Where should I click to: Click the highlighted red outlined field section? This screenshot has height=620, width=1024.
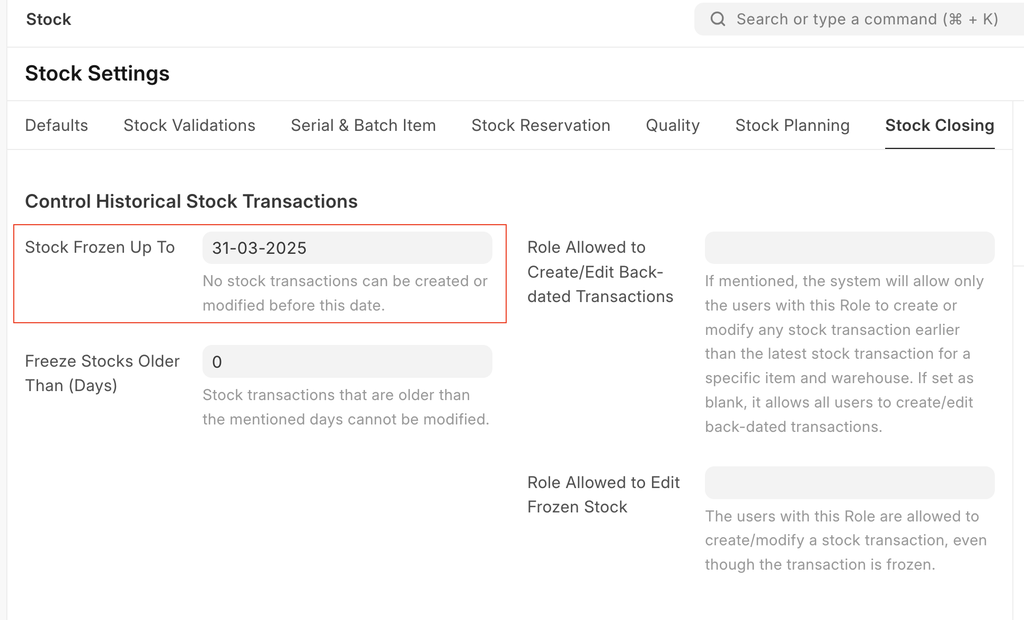point(259,273)
